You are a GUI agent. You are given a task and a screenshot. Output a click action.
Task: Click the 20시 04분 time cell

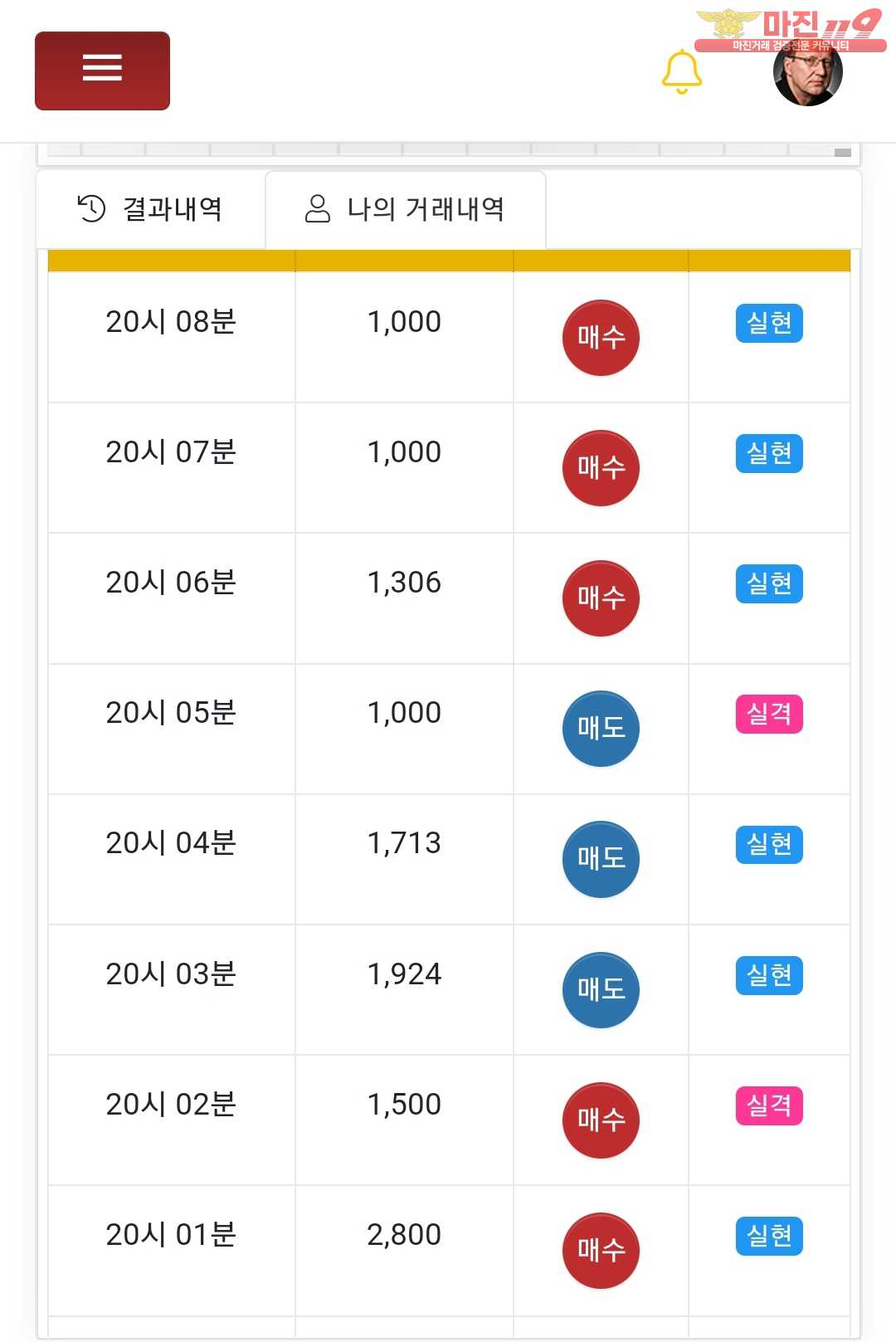[x=171, y=843]
